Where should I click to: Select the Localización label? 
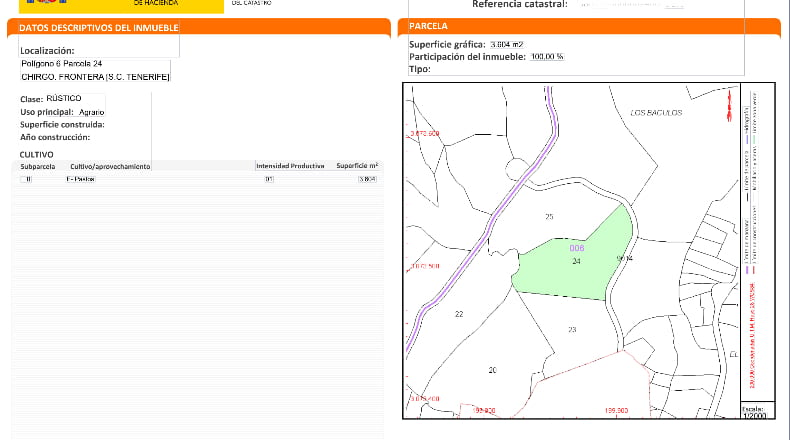click(x=47, y=50)
